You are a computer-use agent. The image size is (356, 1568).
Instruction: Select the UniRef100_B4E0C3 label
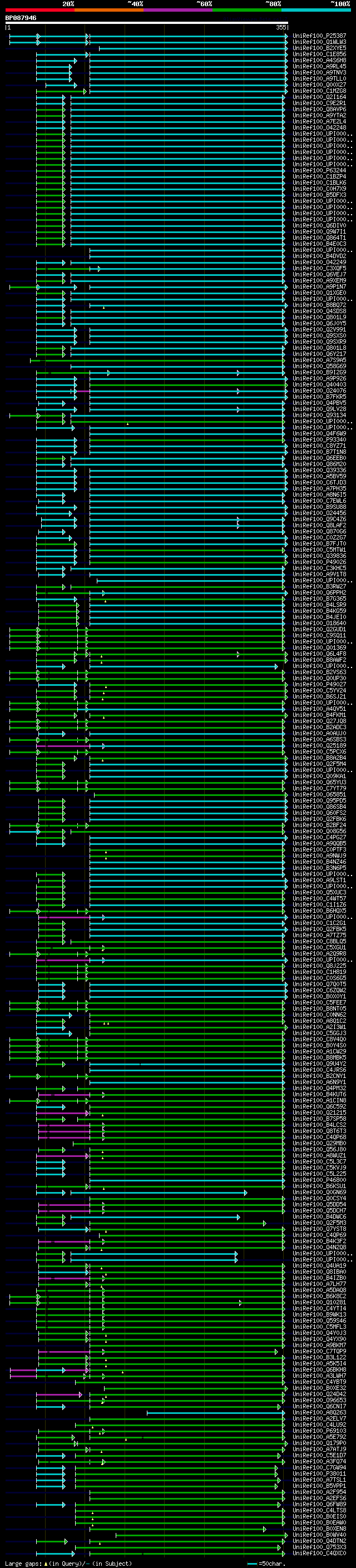tap(319, 244)
